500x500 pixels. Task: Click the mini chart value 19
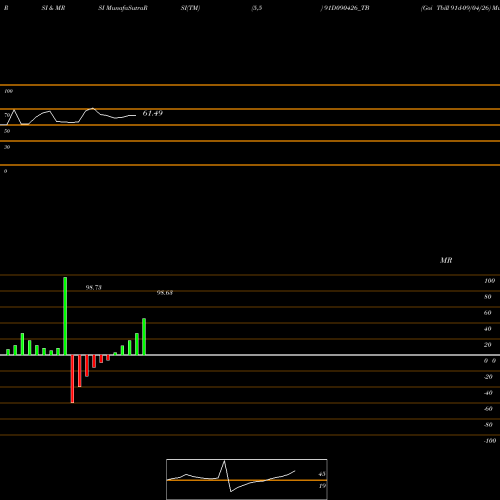322,486
